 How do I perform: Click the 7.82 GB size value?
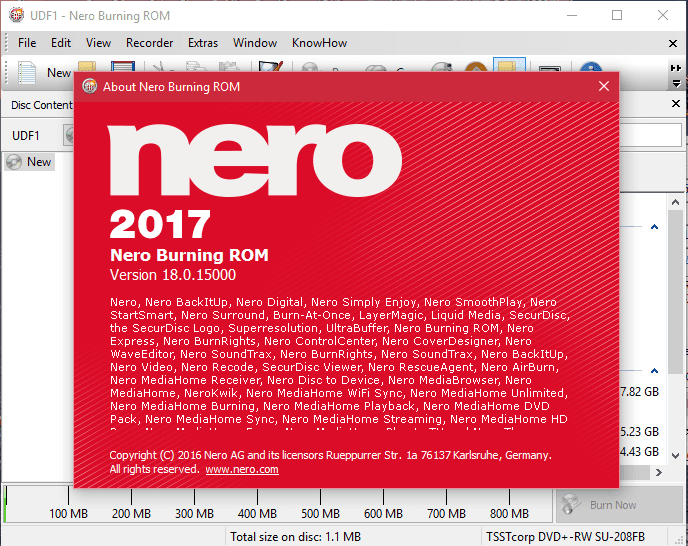click(x=639, y=392)
